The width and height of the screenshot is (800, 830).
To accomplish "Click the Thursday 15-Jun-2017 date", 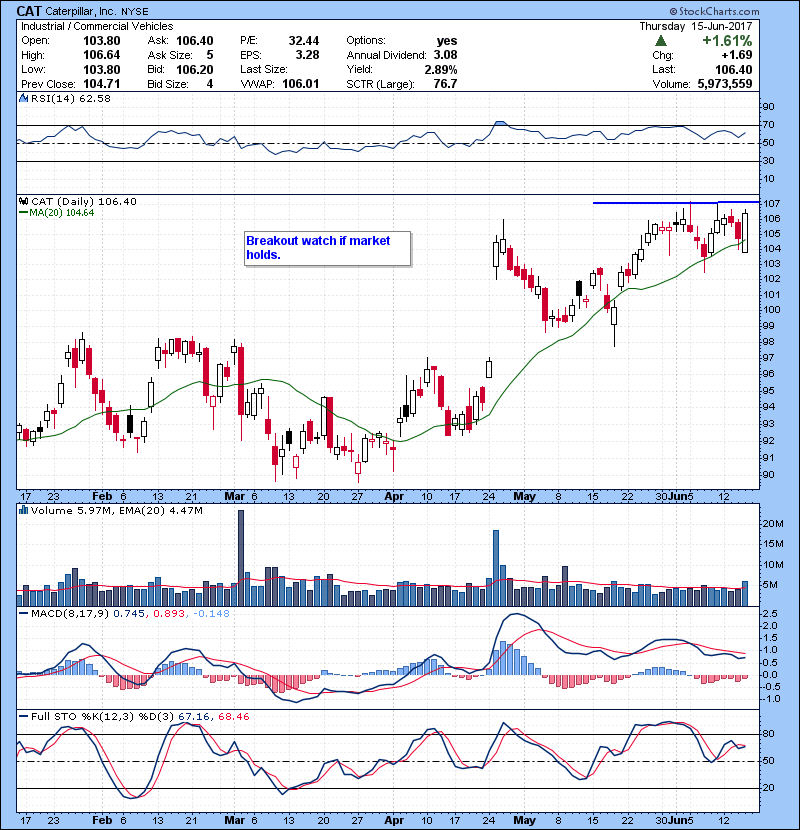I will (696, 26).
